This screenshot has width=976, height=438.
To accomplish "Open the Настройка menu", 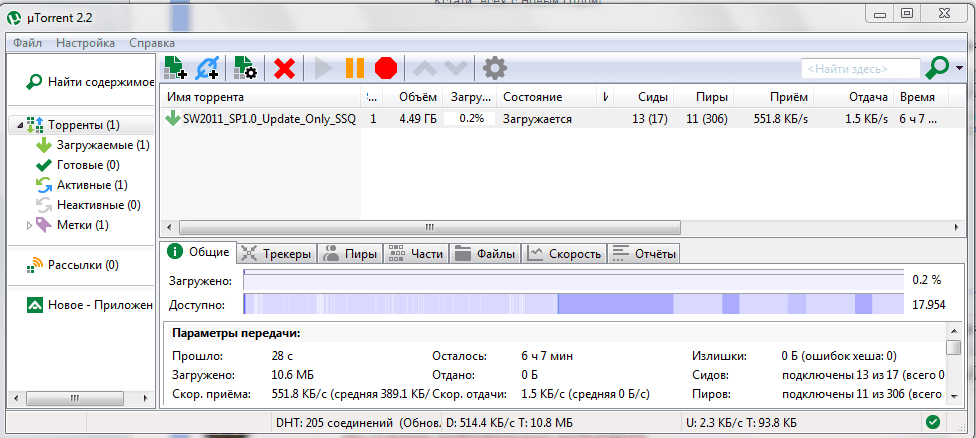I will [85, 43].
